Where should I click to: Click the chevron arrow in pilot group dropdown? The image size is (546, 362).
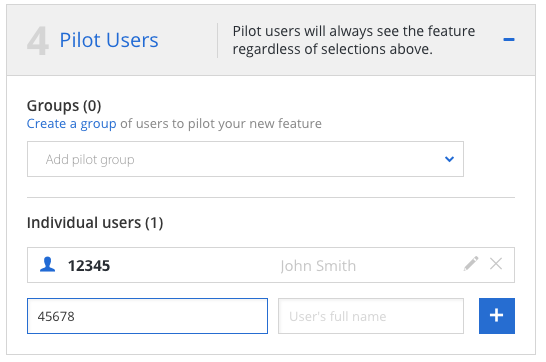[x=449, y=159]
